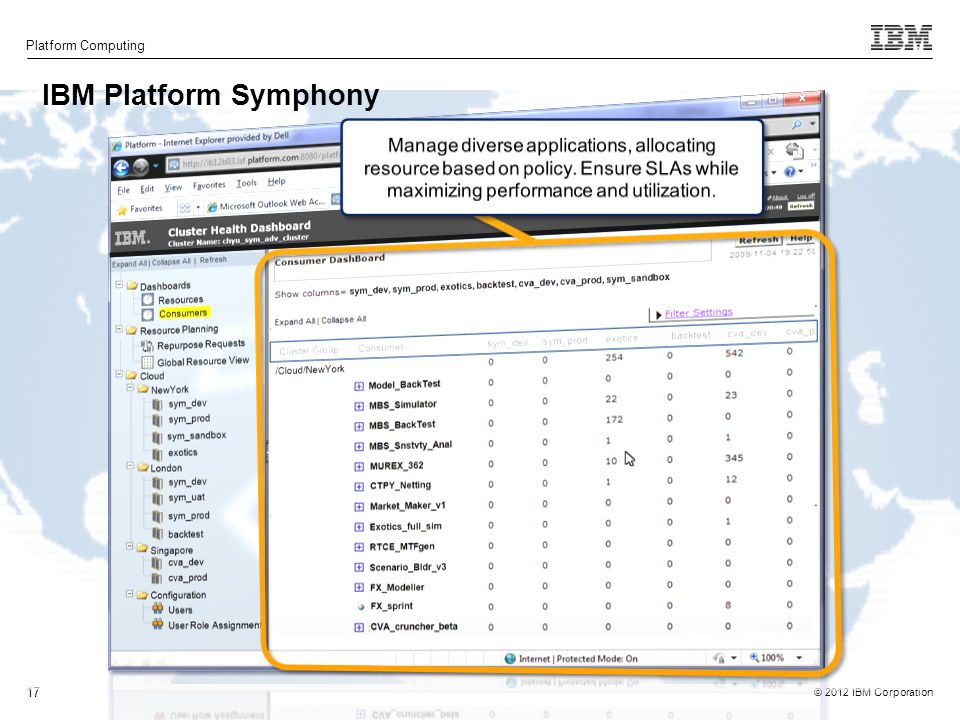Image resolution: width=960 pixels, height=720 pixels.
Task: Collapse the Resource Planning tree node
Action: click(x=119, y=329)
